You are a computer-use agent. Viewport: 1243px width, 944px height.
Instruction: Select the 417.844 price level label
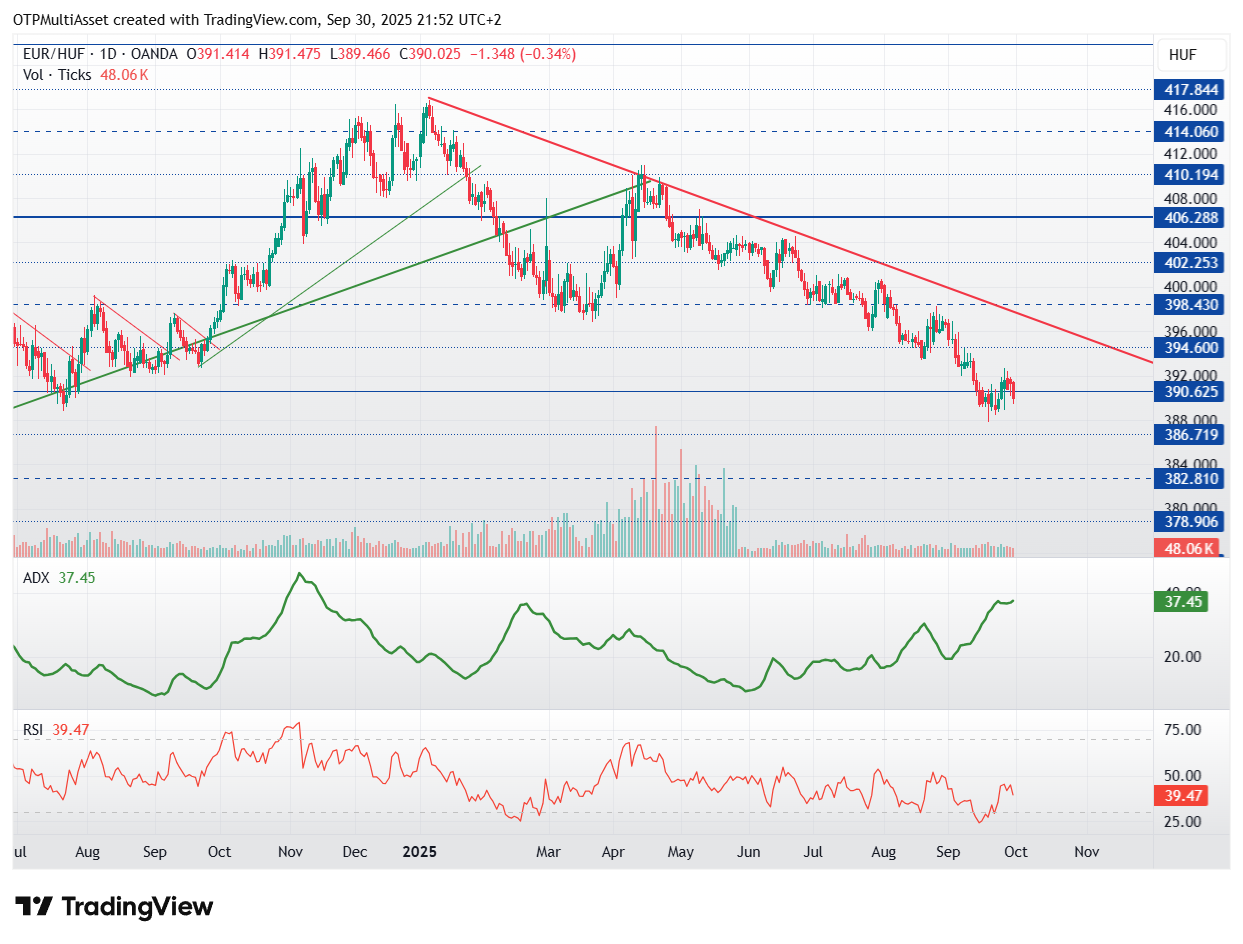pyautogui.click(x=1187, y=89)
